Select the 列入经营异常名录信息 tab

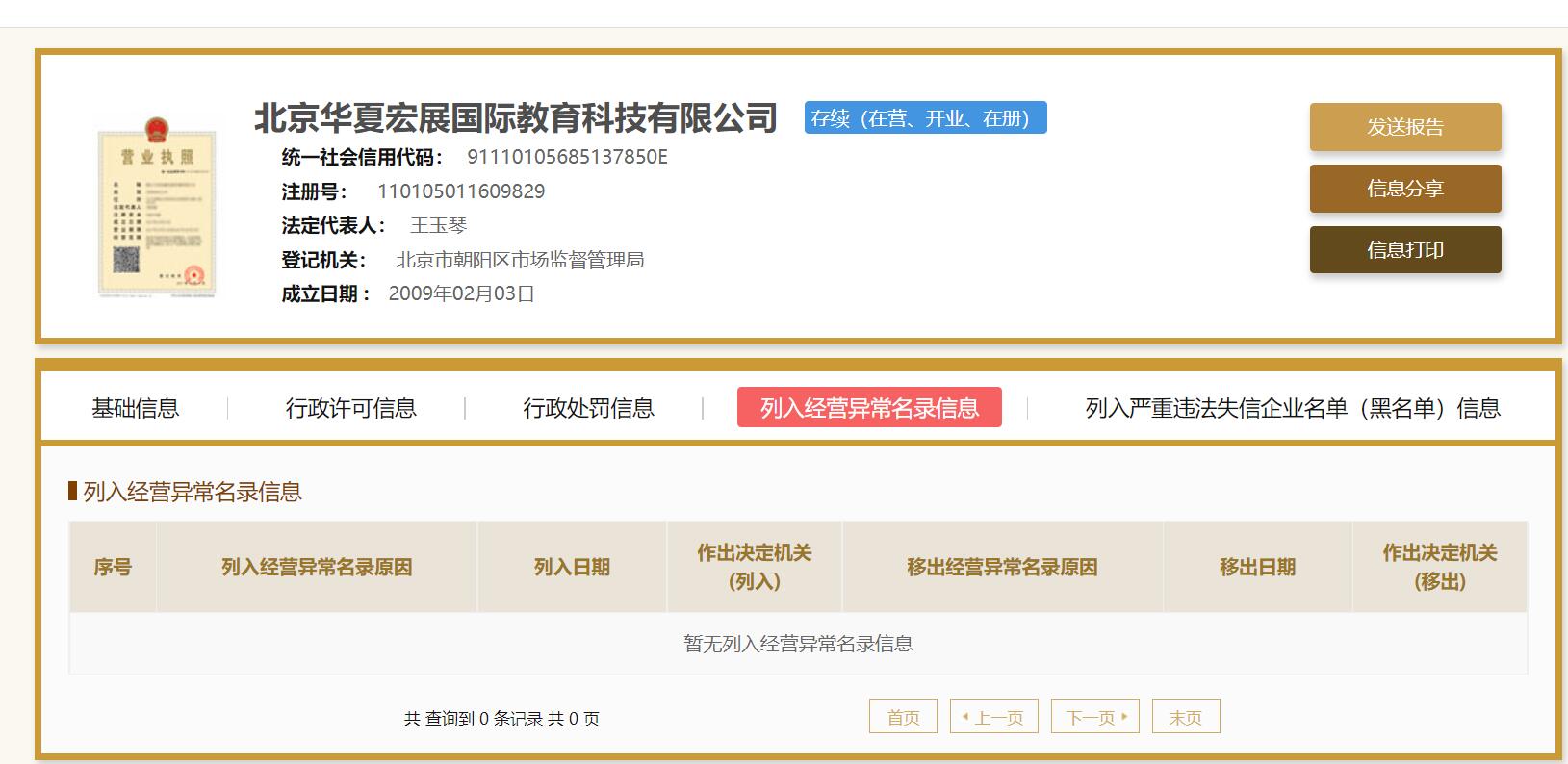(869, 407)
